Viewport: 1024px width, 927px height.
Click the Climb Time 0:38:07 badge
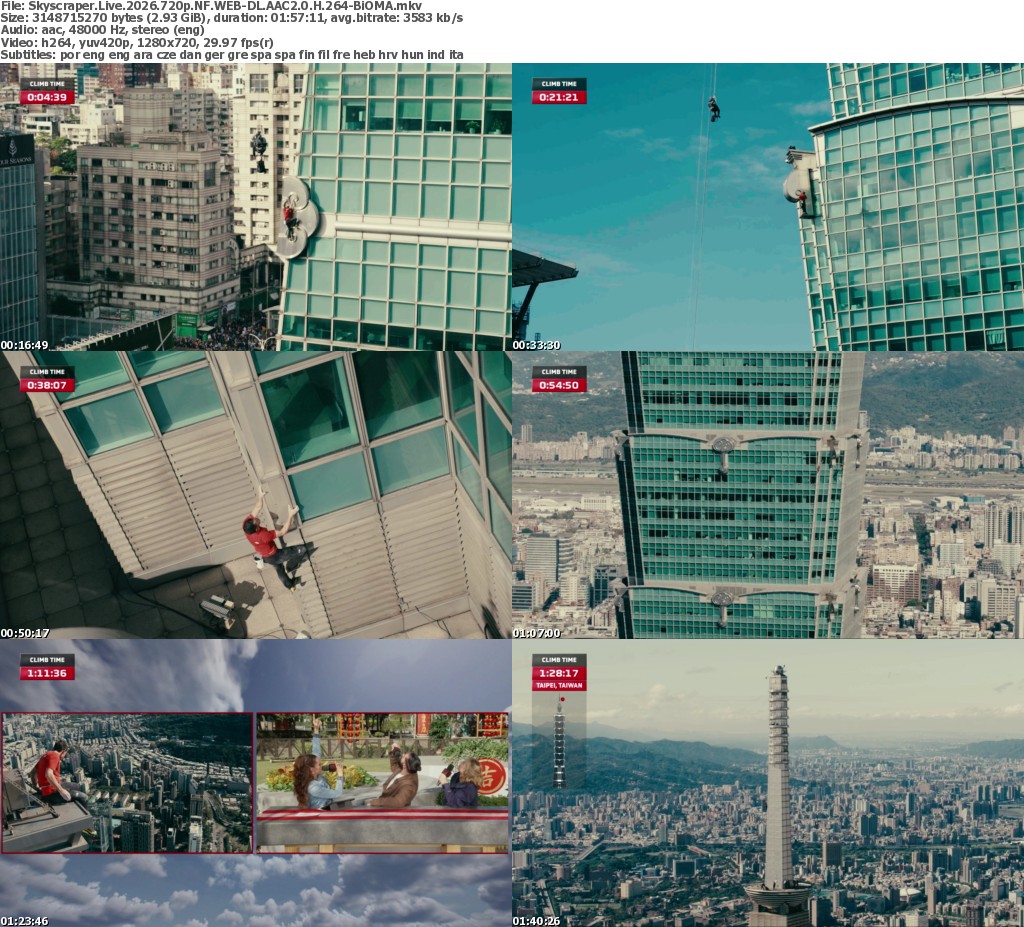[x=47, y=380]
